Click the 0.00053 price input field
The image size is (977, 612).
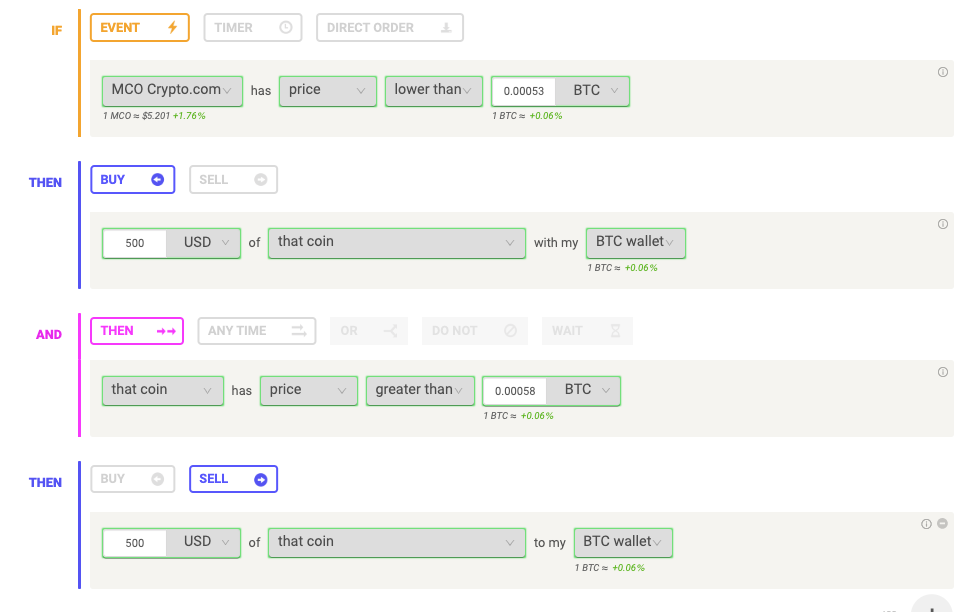pyautogui.click(x=523, y=92)
